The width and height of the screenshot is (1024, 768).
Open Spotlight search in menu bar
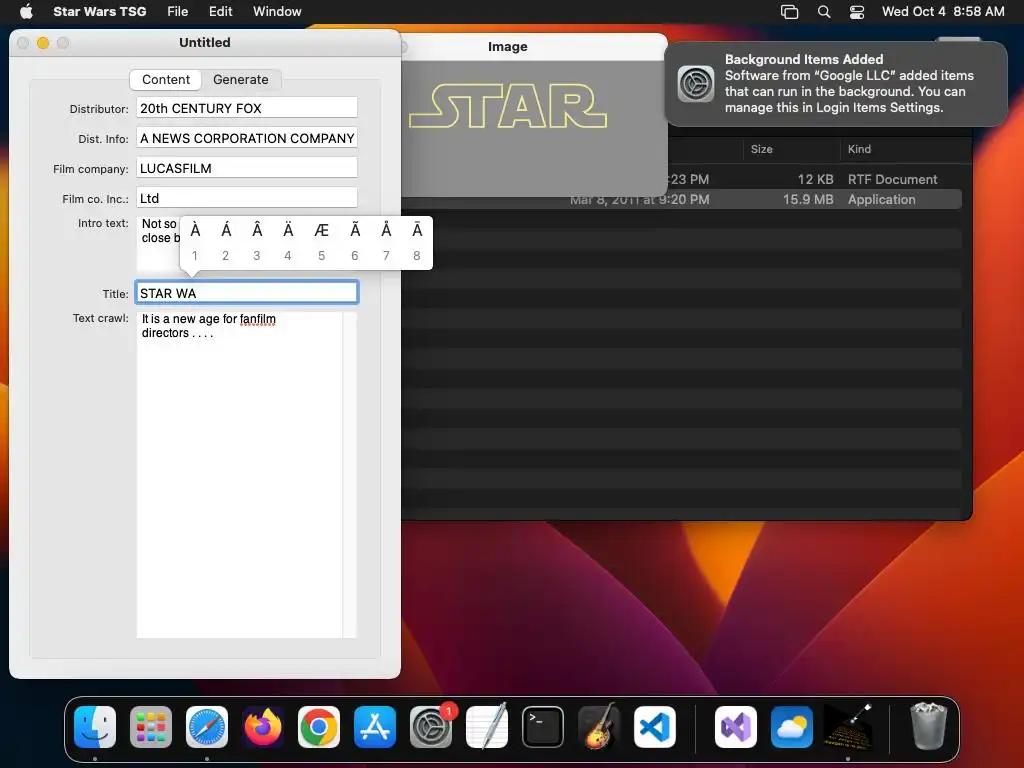tap(824, 11)
